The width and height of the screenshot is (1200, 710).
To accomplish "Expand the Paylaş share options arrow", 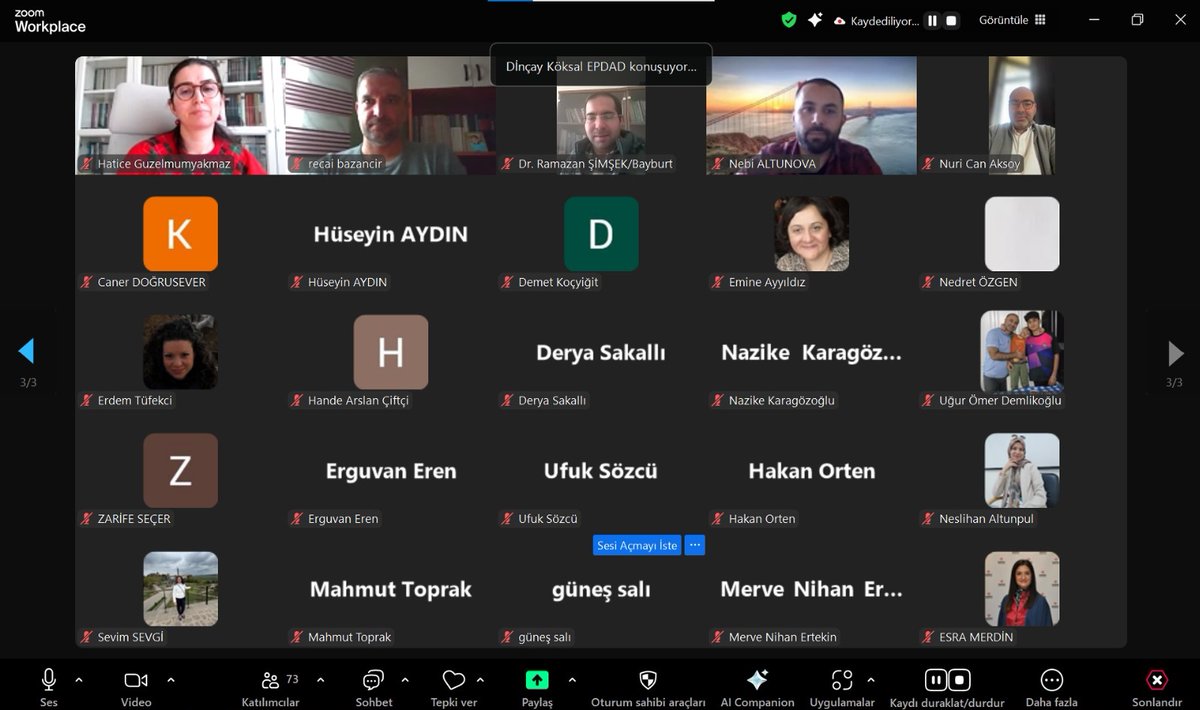I will [571, 680].
